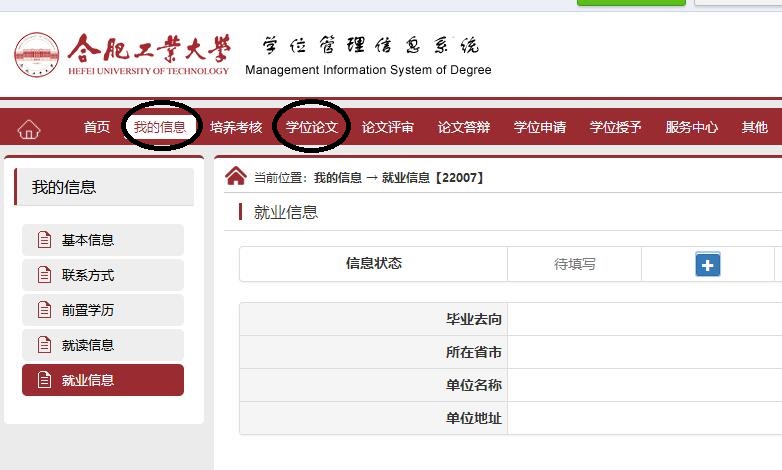Open the 学位申请 menu
The width and height of the screenshot is (782, 470).
(540, 128)
